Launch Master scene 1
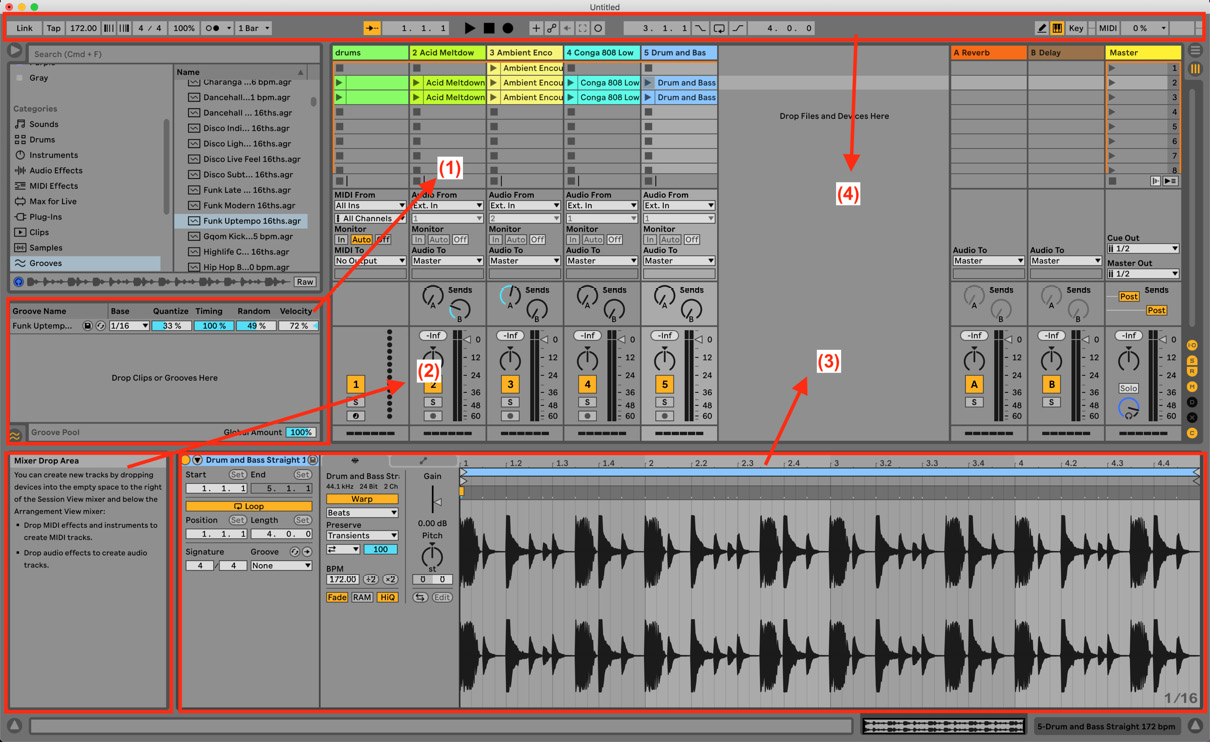This screenshot has height=743, width=1210. click(x=1112, y=68)
